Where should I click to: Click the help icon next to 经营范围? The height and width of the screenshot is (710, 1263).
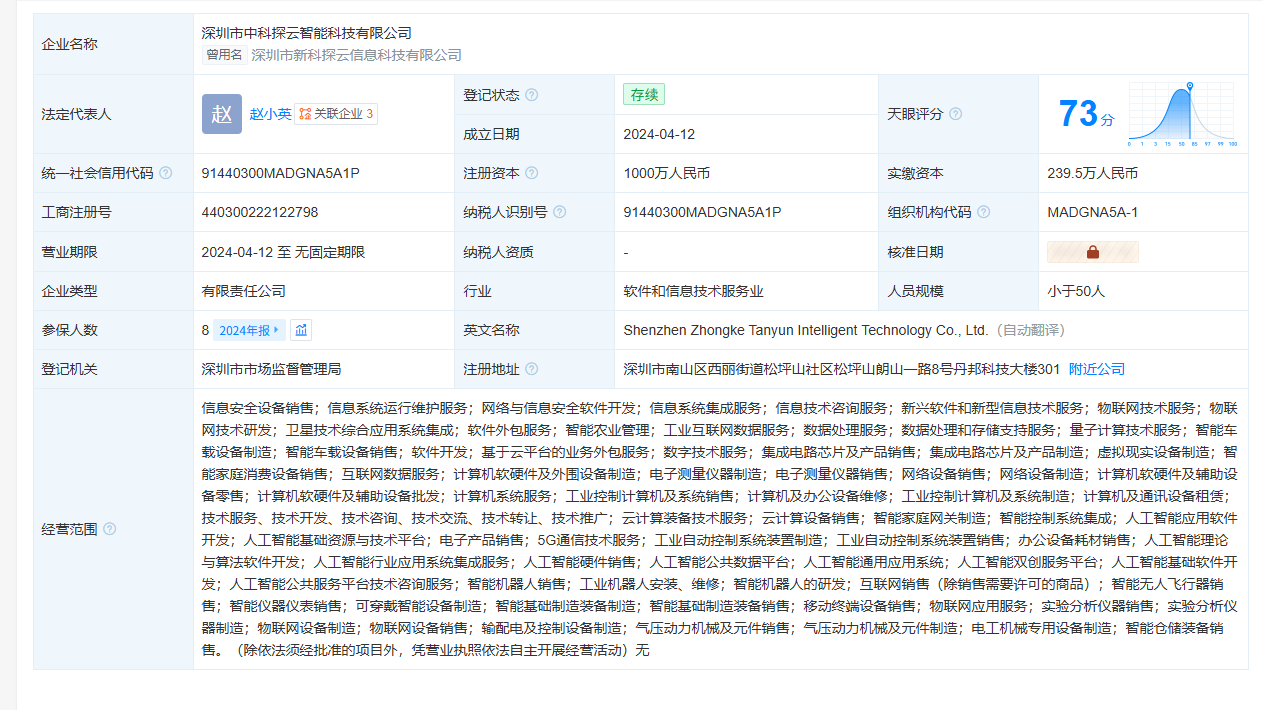click(x=109, y=529)
